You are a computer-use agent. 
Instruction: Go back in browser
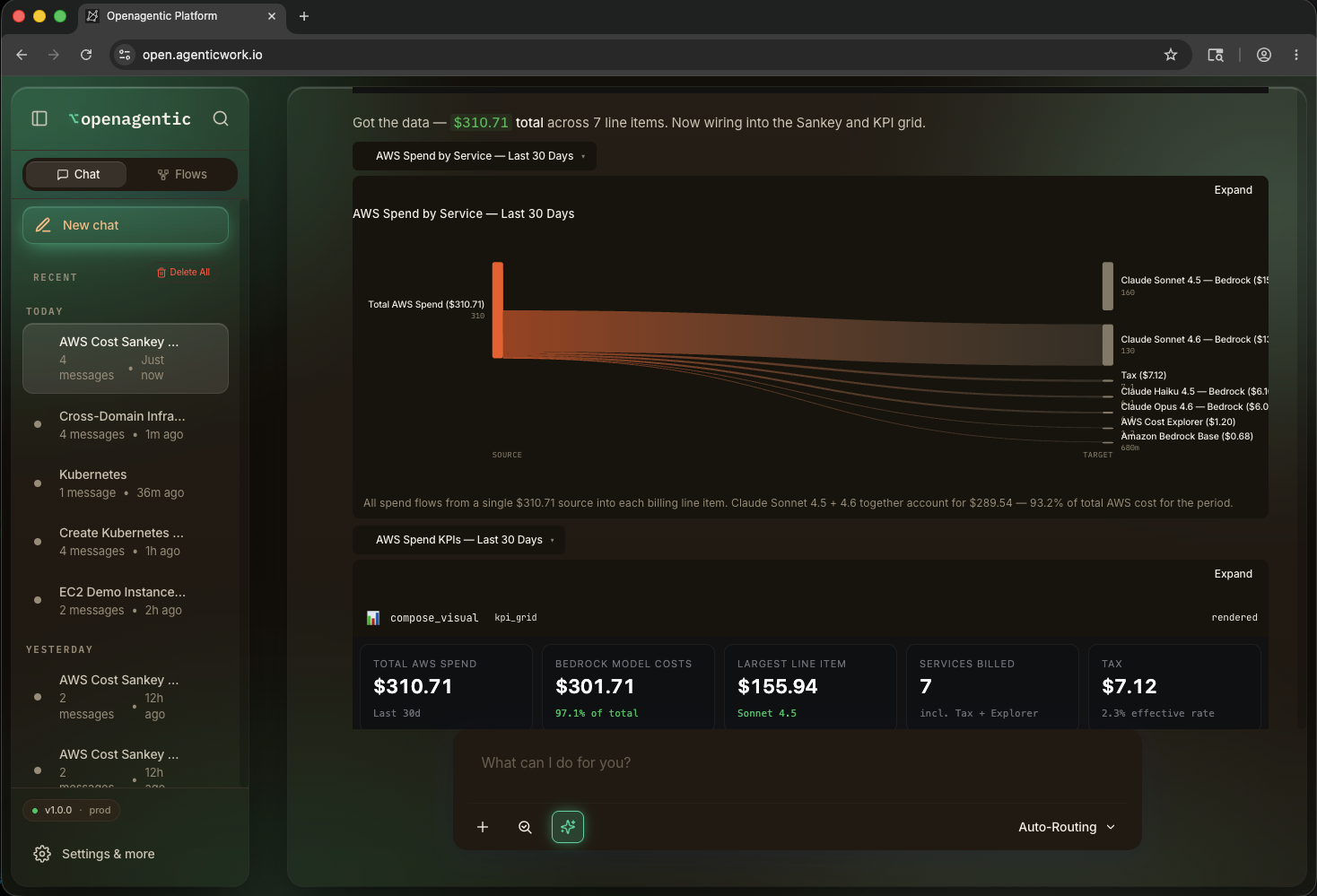22,55
